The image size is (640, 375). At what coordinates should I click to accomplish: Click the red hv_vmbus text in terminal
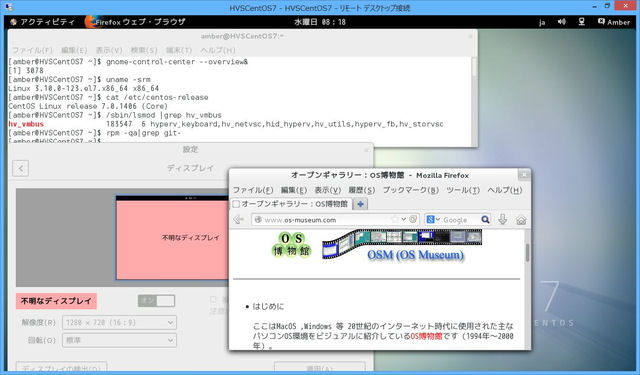click(x=26, y=124)
